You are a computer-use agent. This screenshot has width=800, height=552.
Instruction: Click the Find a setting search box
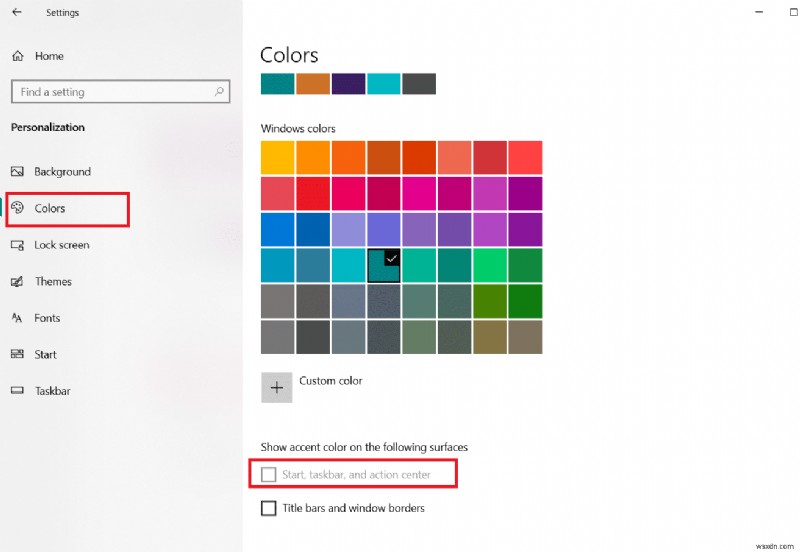110,92
